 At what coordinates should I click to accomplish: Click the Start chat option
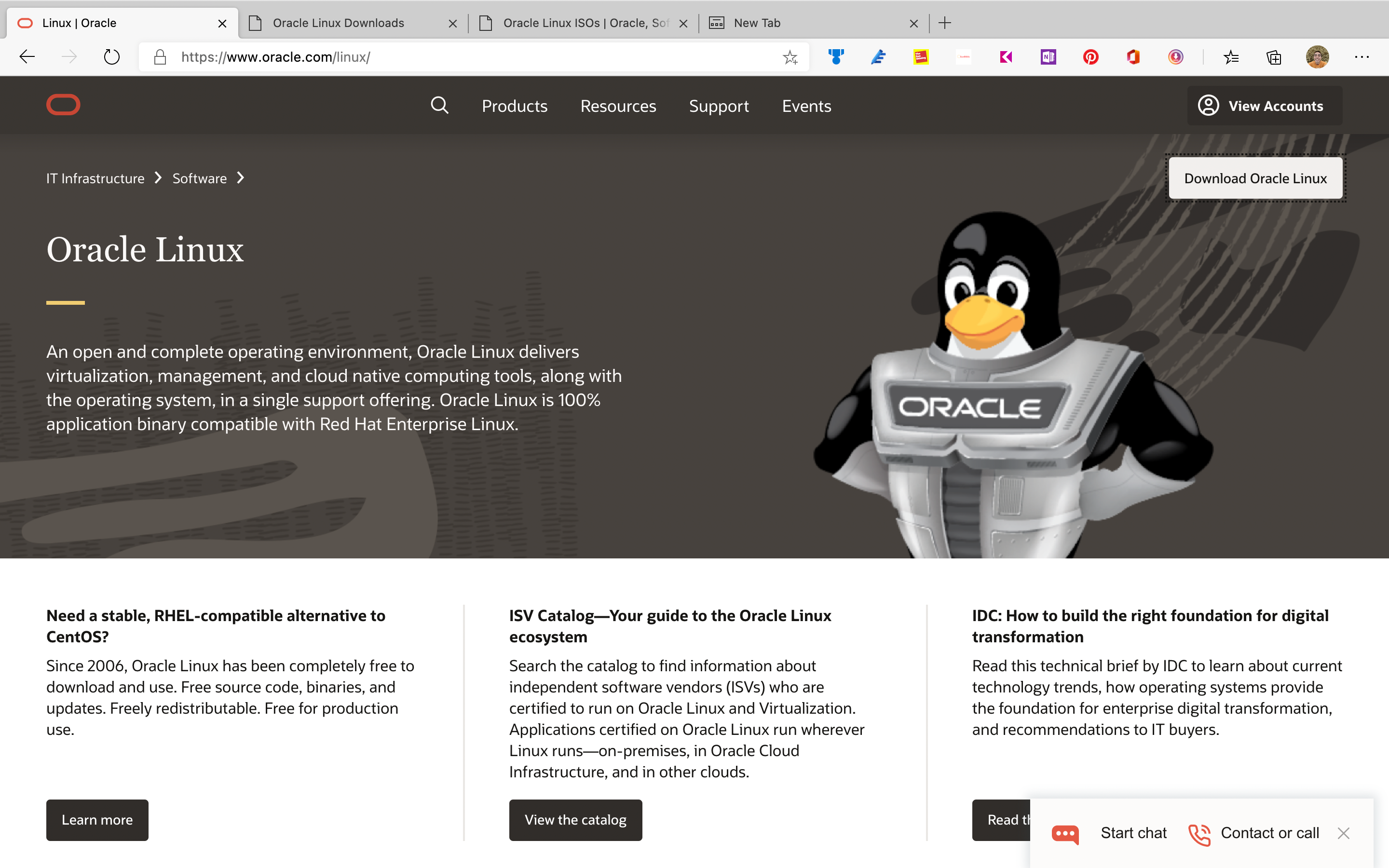pos(1133,833)
